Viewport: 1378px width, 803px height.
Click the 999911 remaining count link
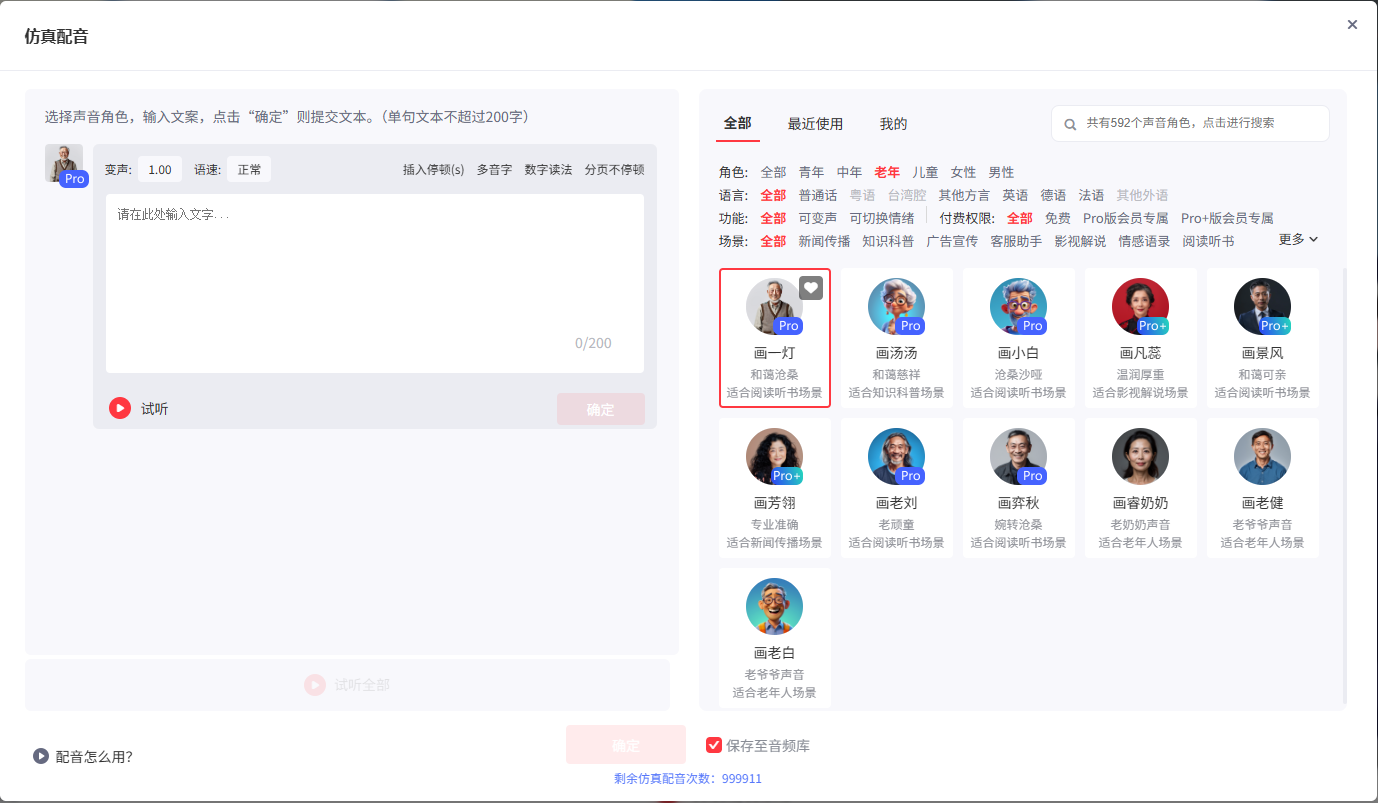point(739,778)
